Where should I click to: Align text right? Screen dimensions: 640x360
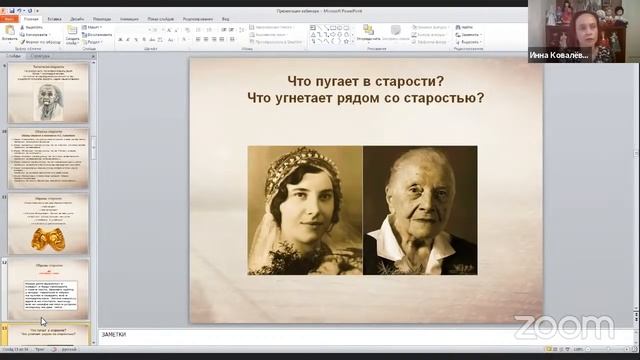pos(214,39)
